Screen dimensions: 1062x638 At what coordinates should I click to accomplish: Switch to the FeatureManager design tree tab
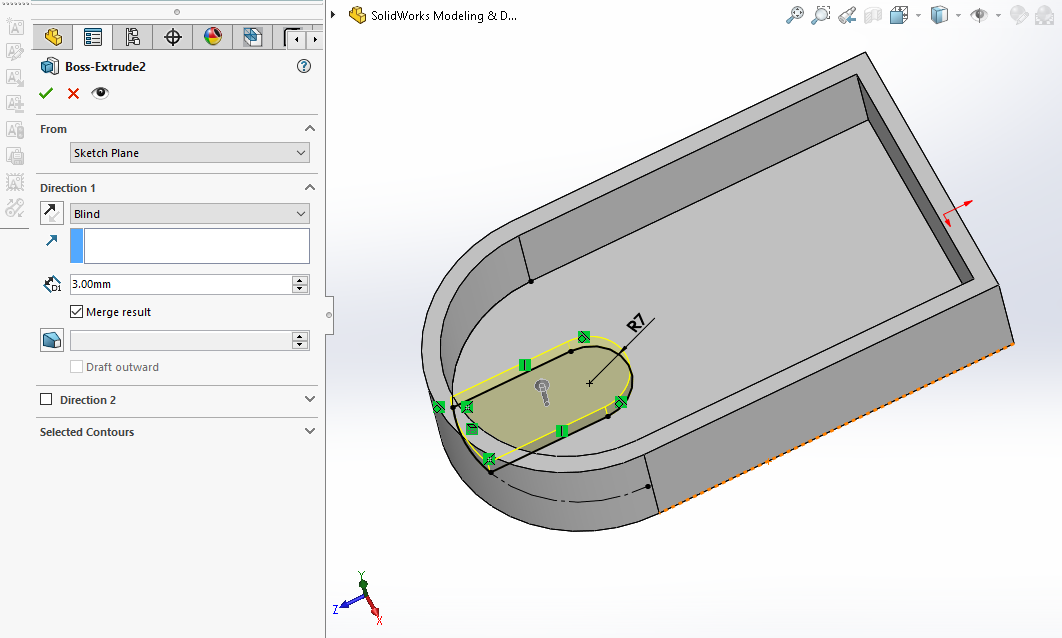click(53, 38)
